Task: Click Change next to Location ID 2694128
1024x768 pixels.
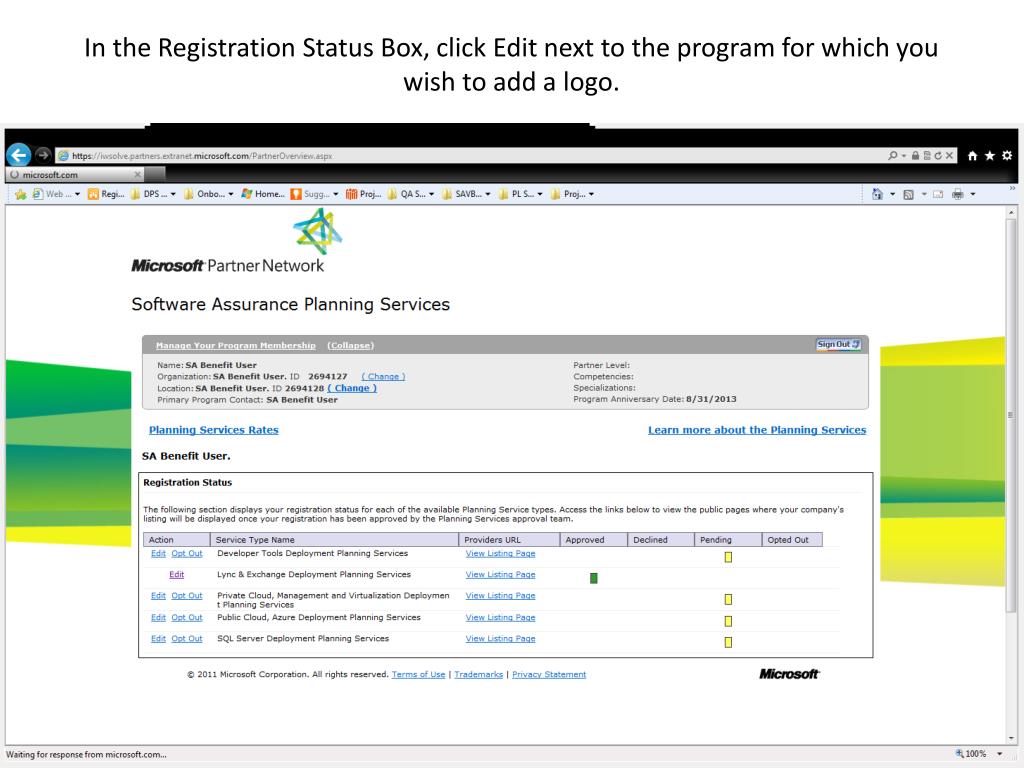Action: pos(352,388)
